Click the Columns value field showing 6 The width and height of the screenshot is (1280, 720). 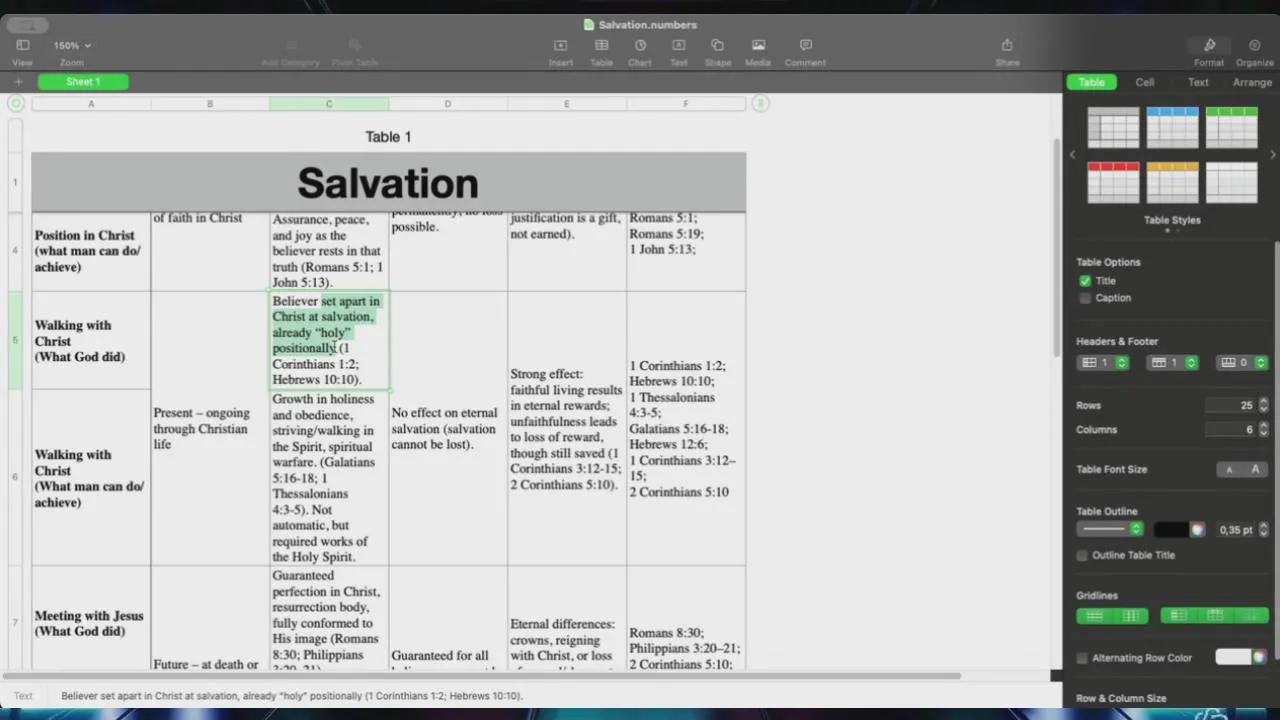[x=1230, y=429]
